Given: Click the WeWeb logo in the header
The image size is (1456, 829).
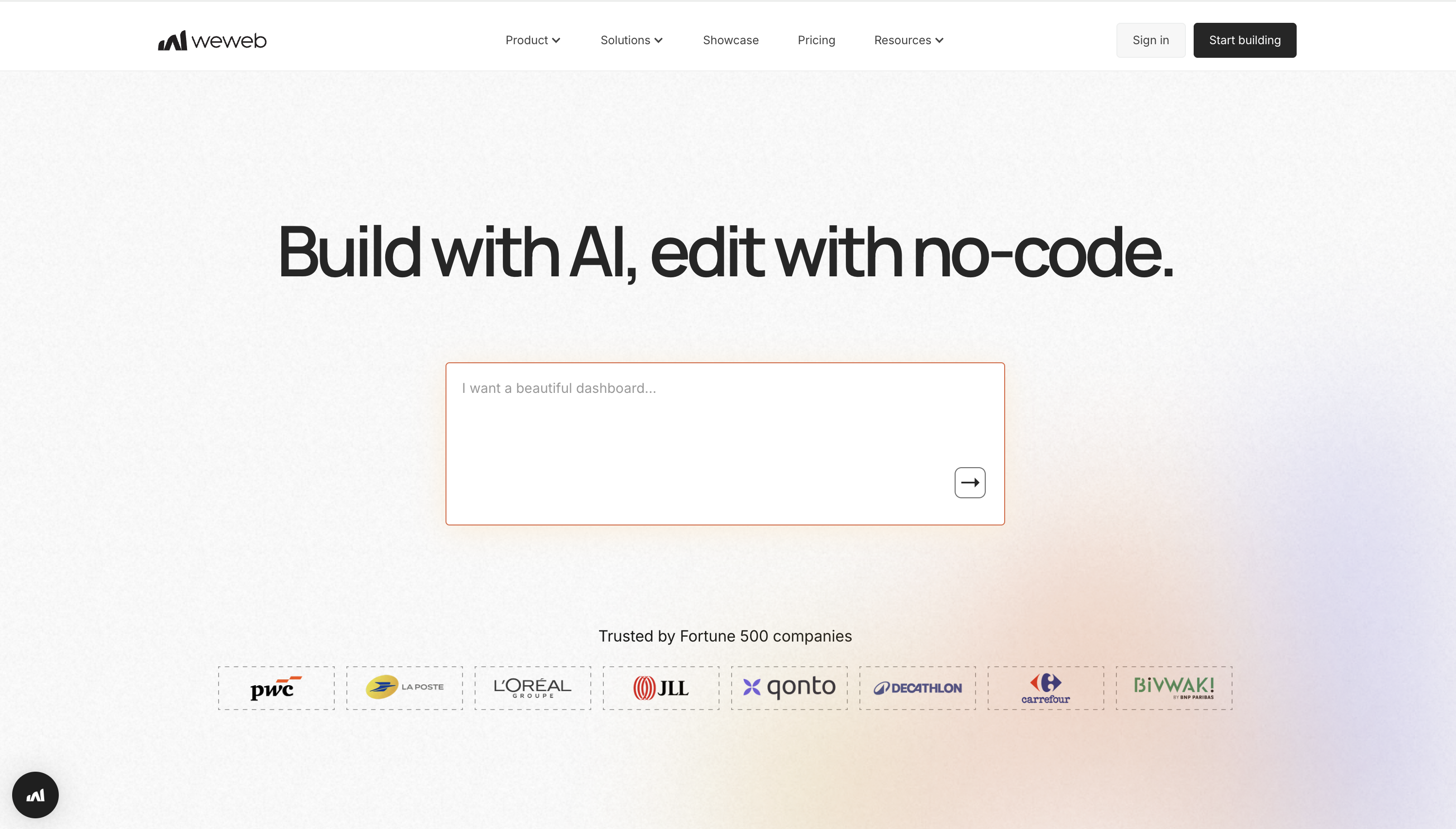Looking at the screenshot, I should pyautogui.click(x=212, y=40).
